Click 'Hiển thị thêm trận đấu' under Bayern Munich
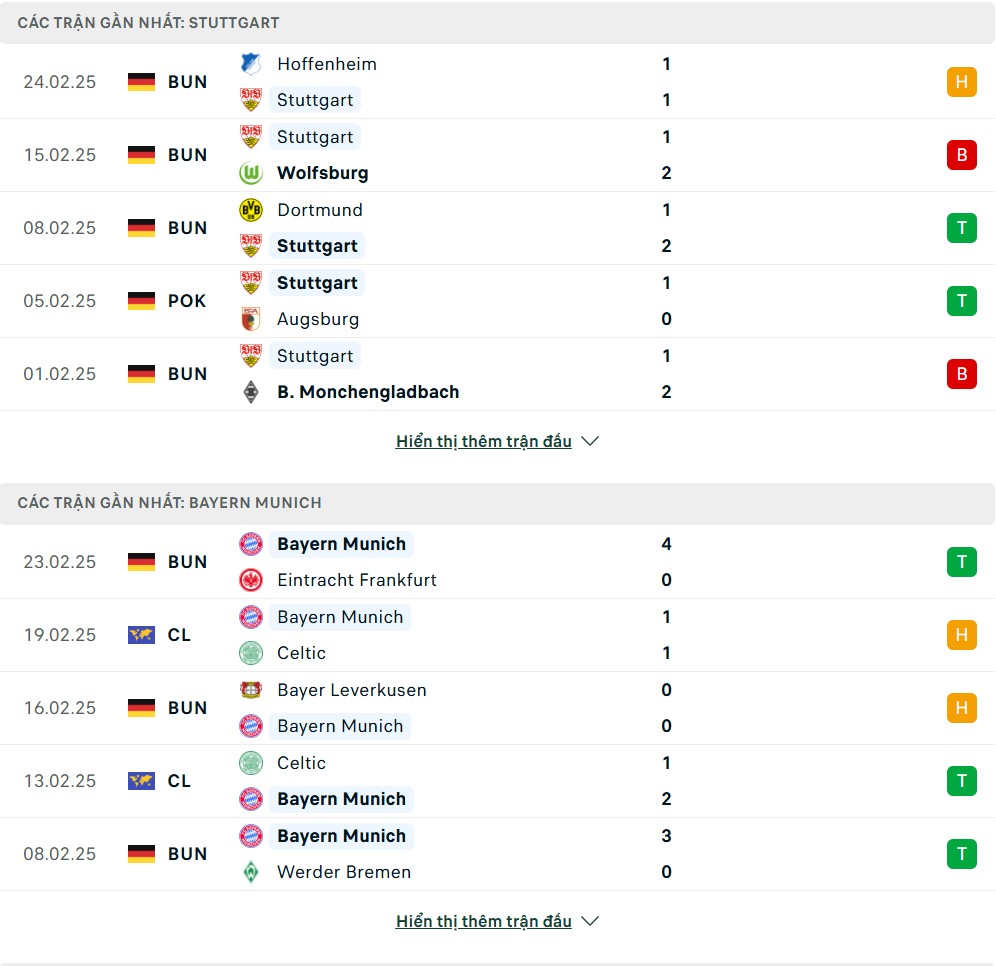The width and height of the screenshot is (996, 966). pyautogui.click(x=483, y=921)
